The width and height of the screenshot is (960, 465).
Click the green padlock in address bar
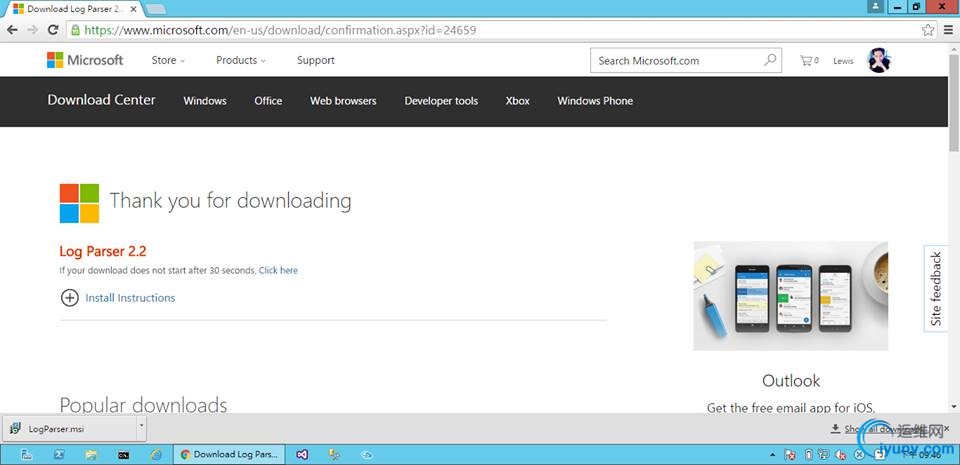coord(75,29)
